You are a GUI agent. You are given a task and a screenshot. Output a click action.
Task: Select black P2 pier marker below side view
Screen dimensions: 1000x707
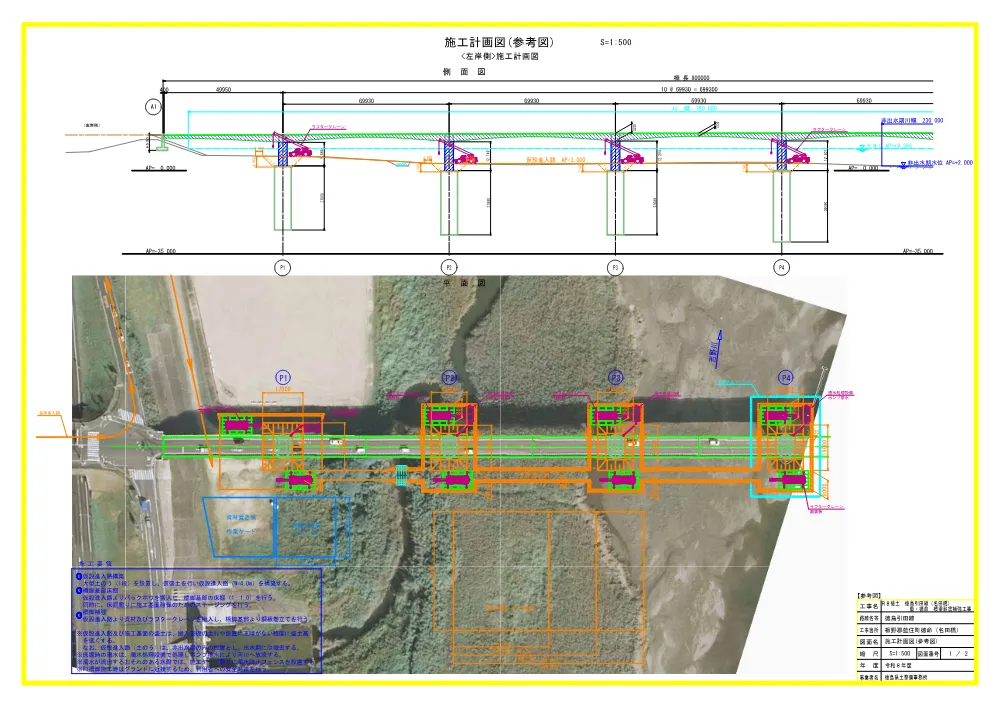coord(449,267)
